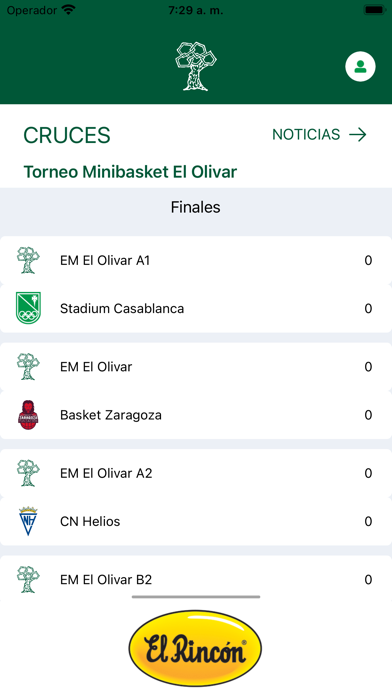Select the Basket Zaragoza row
This screenshot has width=392, height=696.
(196, 415)
